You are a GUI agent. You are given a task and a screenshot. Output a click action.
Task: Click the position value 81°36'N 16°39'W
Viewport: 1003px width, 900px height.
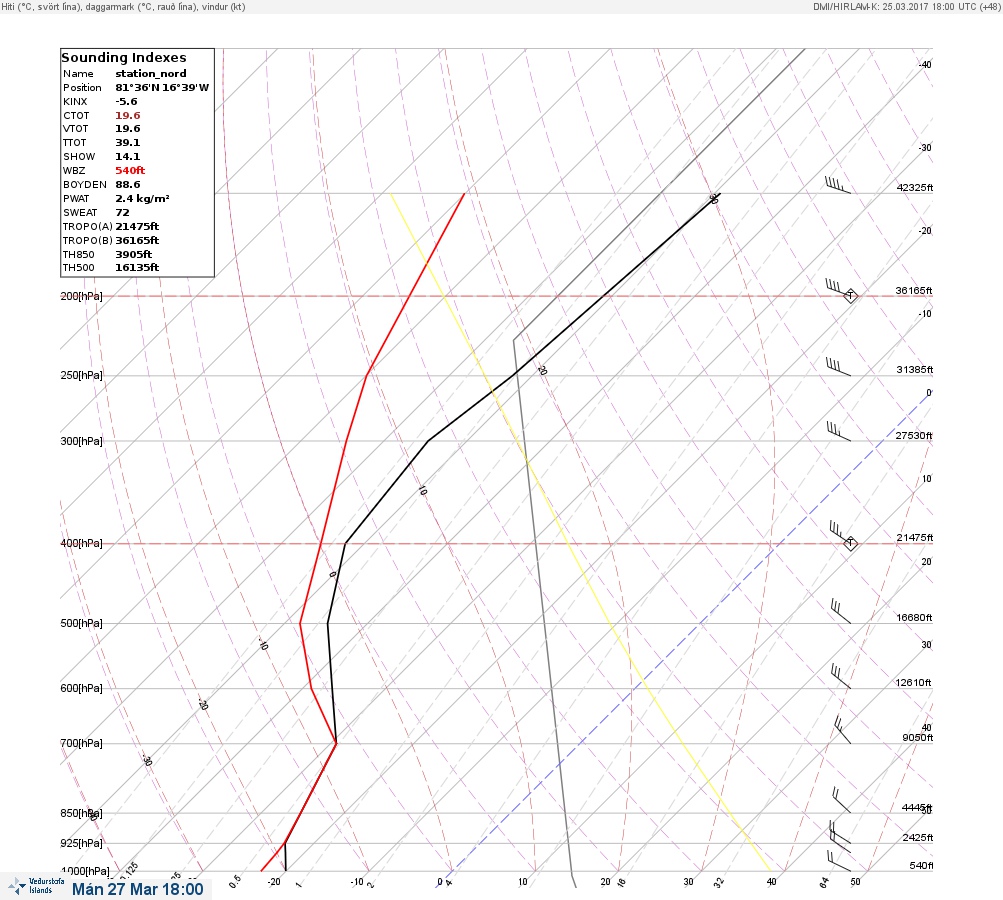pos(162,88)
